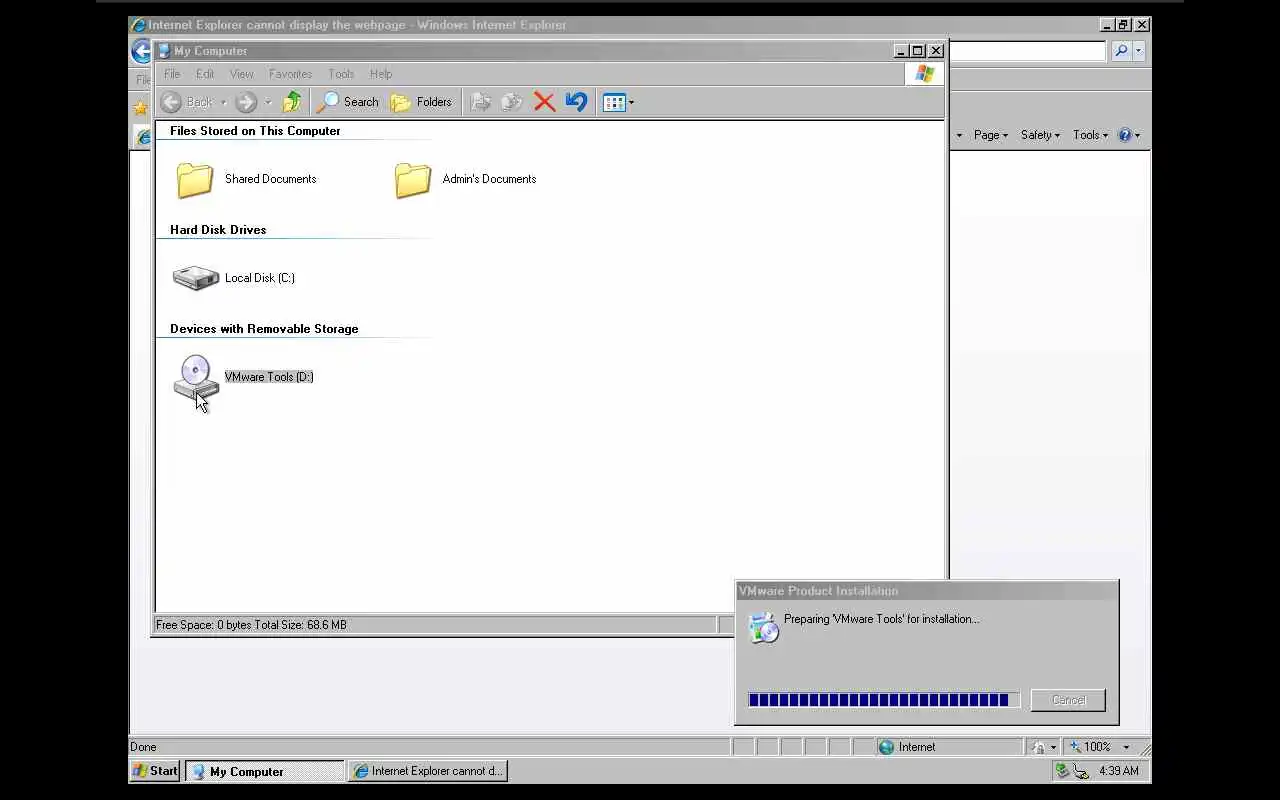
Task: Open the Tools menu in Internet Explorer
Action: click(x=1090, y=135)
